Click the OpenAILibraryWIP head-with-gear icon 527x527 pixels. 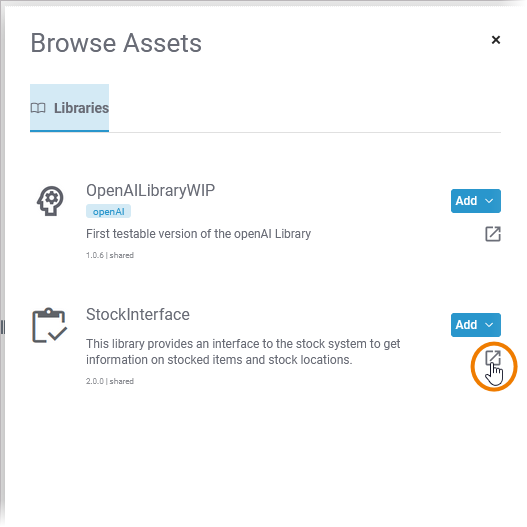pos(50,201)
